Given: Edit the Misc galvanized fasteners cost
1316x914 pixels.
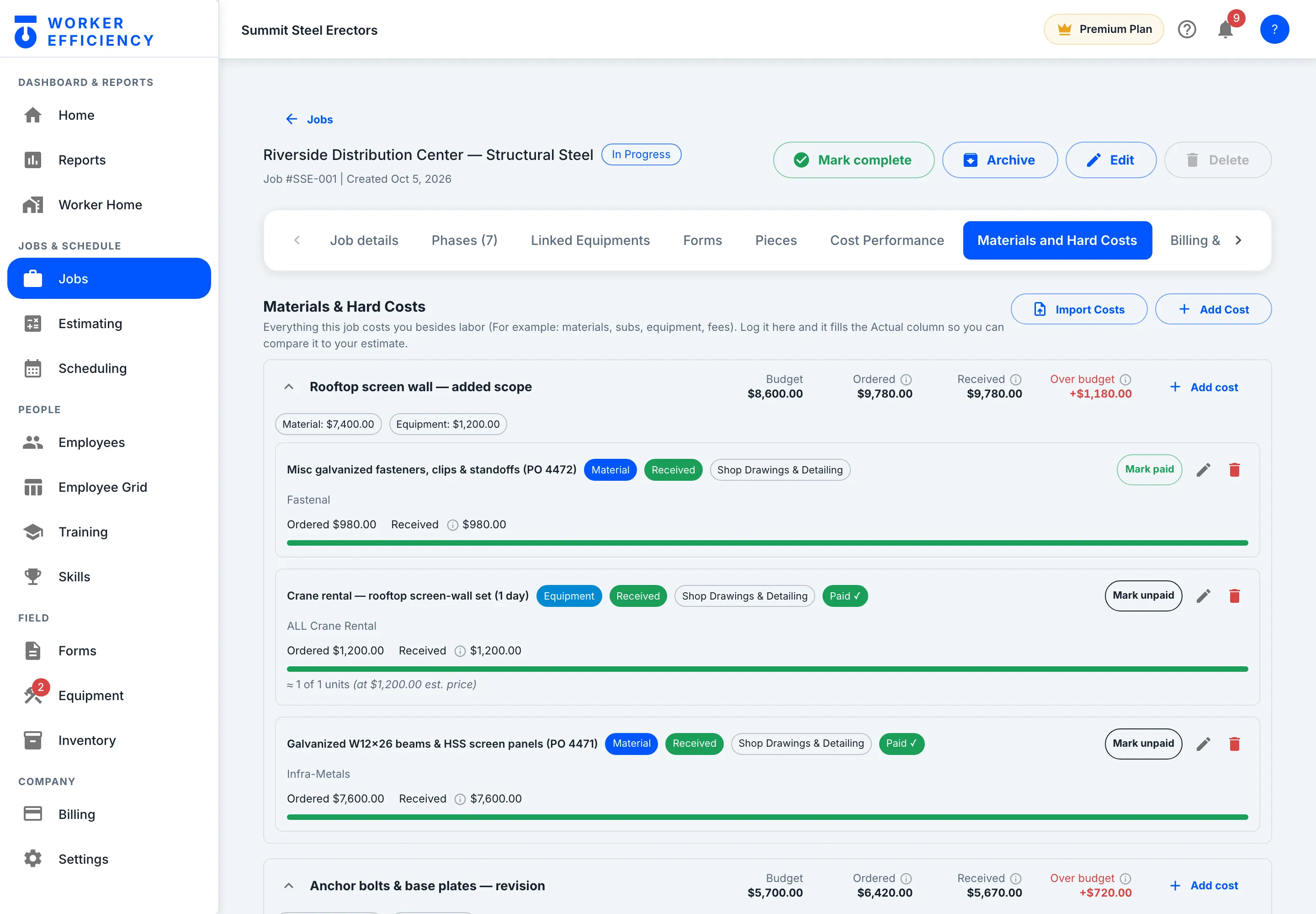Looking at the screenshot, I should point(1203,470).
